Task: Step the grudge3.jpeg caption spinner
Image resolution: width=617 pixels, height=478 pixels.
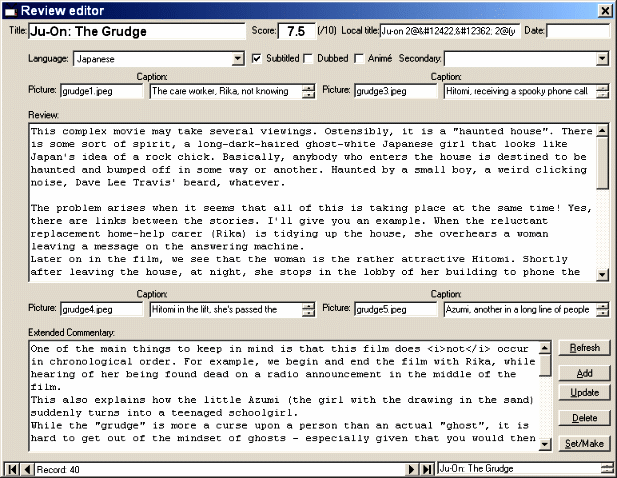Action: pos(602,91)
